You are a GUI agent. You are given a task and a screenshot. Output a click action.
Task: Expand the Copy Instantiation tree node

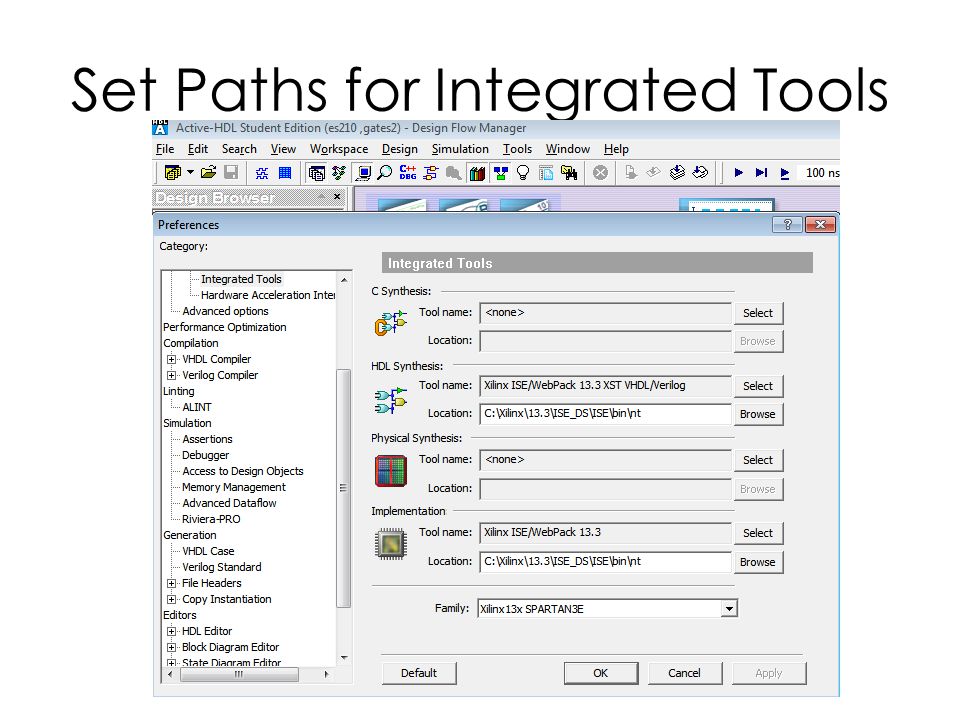click(171, 599)
